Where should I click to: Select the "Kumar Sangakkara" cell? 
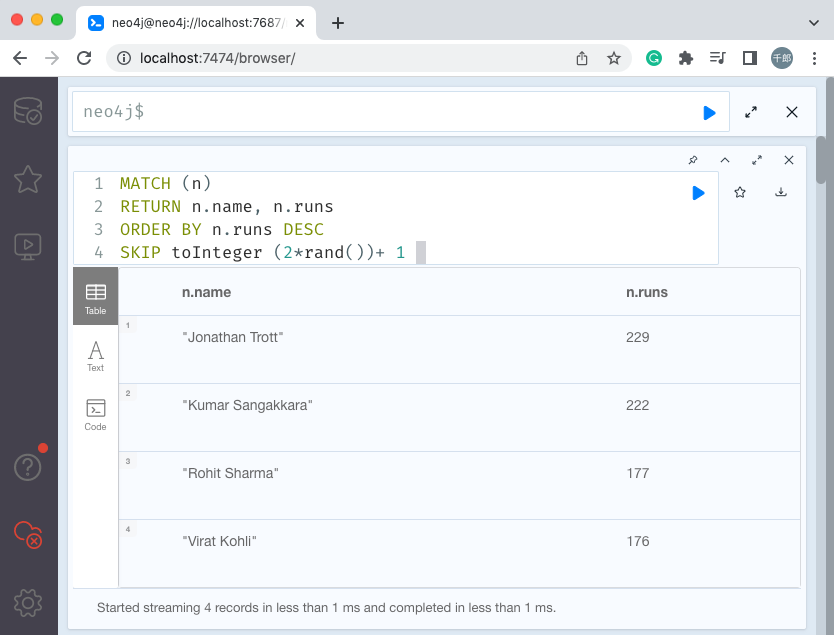[247, 405]
